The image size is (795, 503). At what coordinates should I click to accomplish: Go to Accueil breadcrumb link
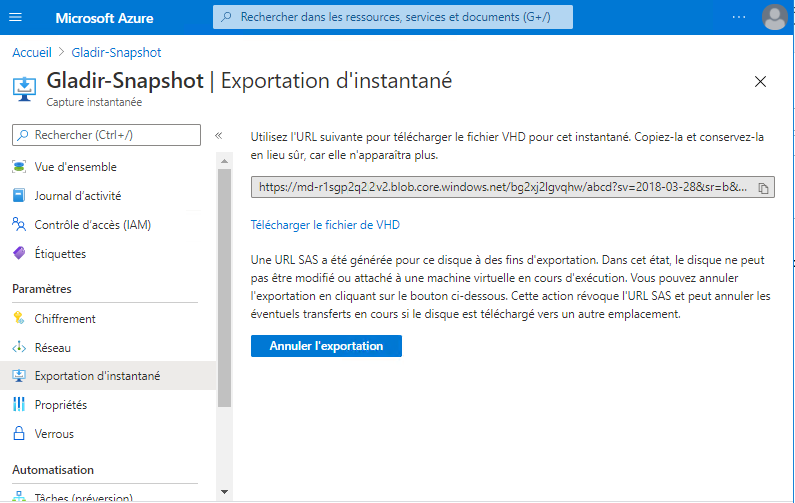coord(32,52)
